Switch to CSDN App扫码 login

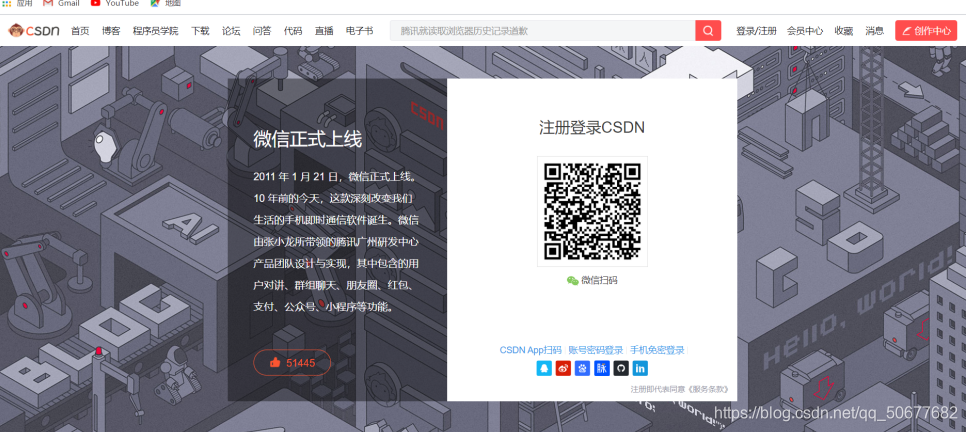coord(531,350)
